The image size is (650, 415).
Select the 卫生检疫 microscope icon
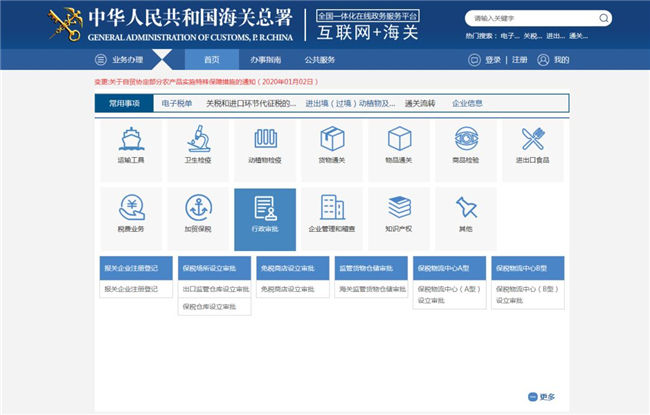click(198, 140)
